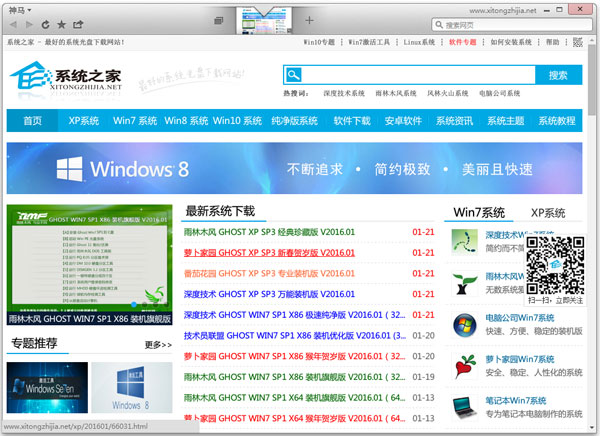The image size is (600, 436).
Task: Open the 系统教程 navigation item
Action: 557,121
